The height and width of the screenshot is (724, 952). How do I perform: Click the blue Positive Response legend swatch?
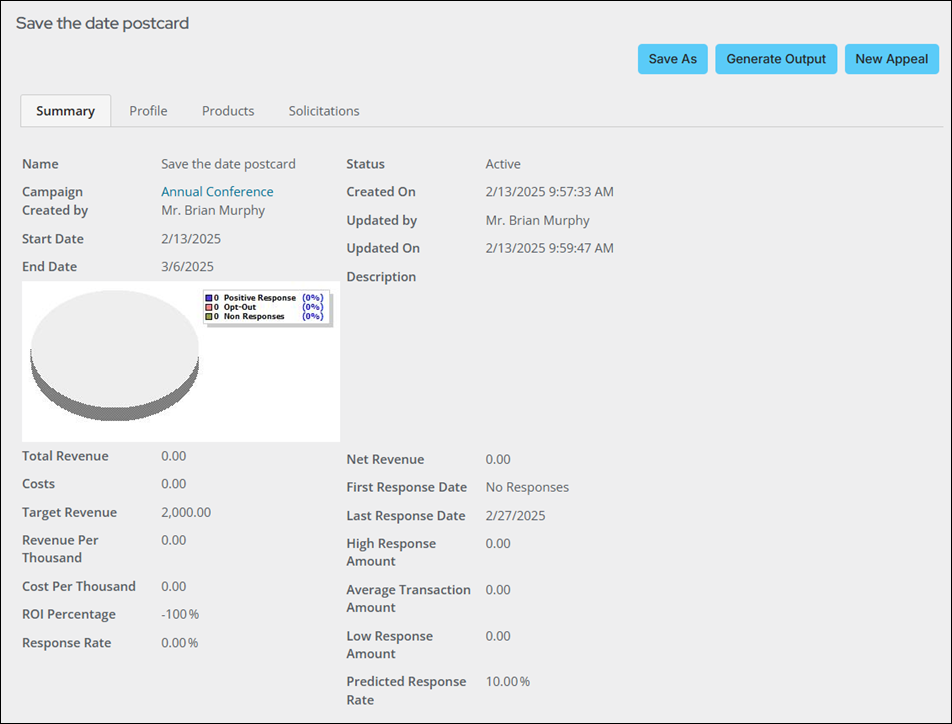208,298
